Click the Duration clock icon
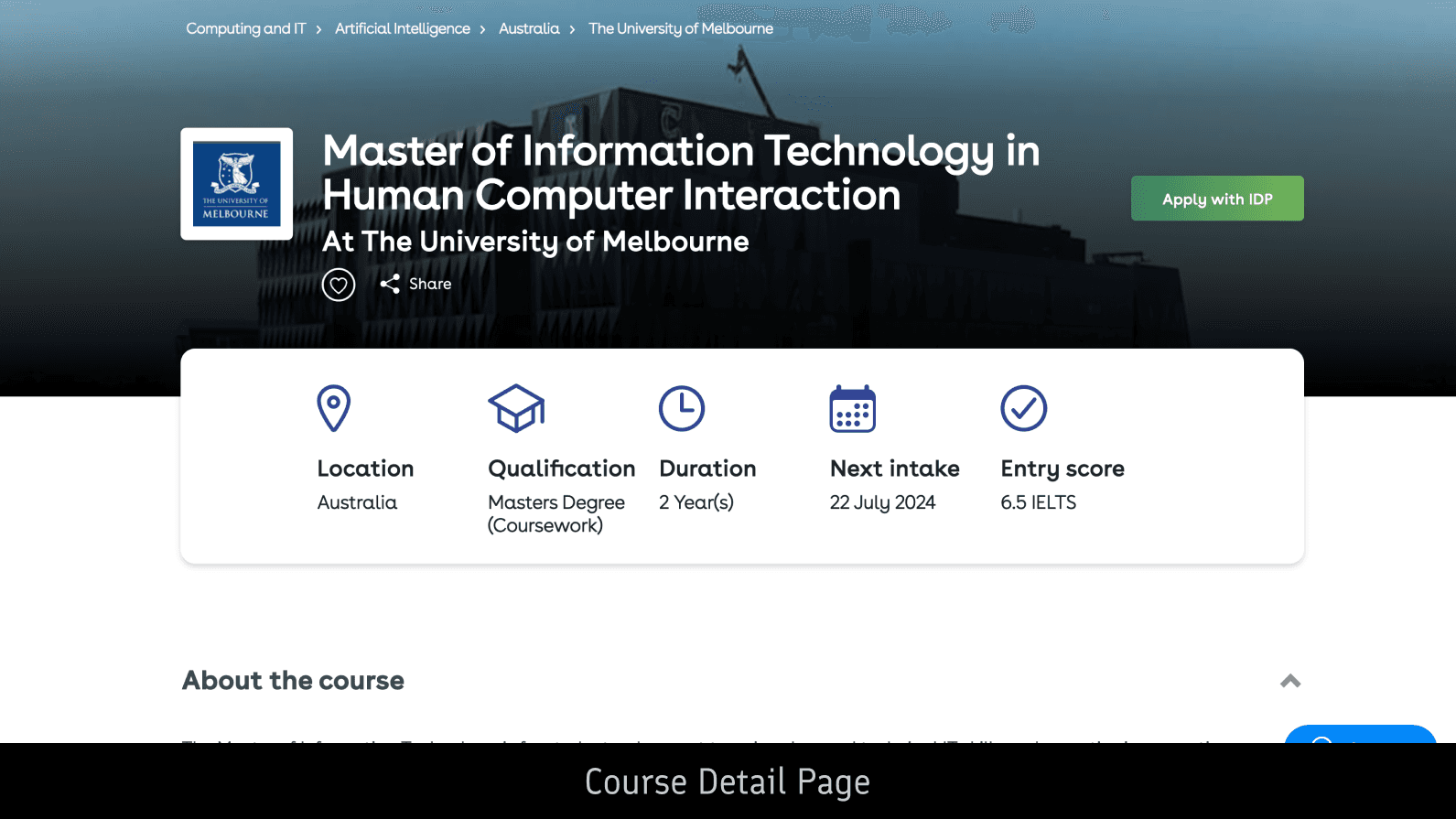This screenshot has width=1456, height=819. (682, 408)
